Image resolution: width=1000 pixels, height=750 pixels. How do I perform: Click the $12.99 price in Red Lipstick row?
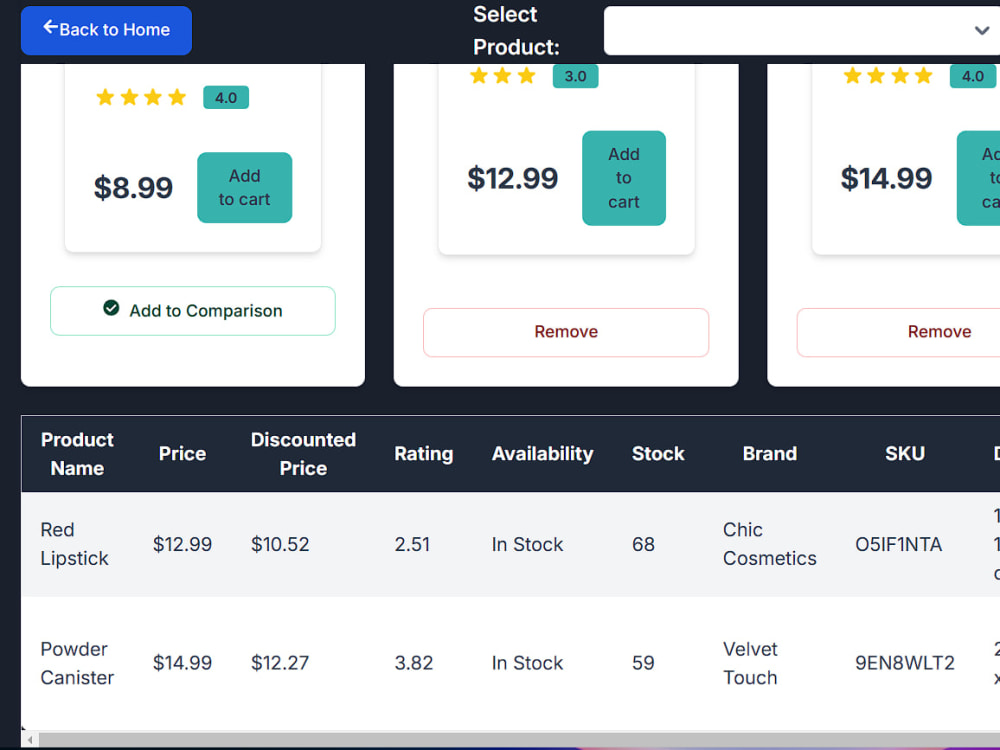click(182, 544)
